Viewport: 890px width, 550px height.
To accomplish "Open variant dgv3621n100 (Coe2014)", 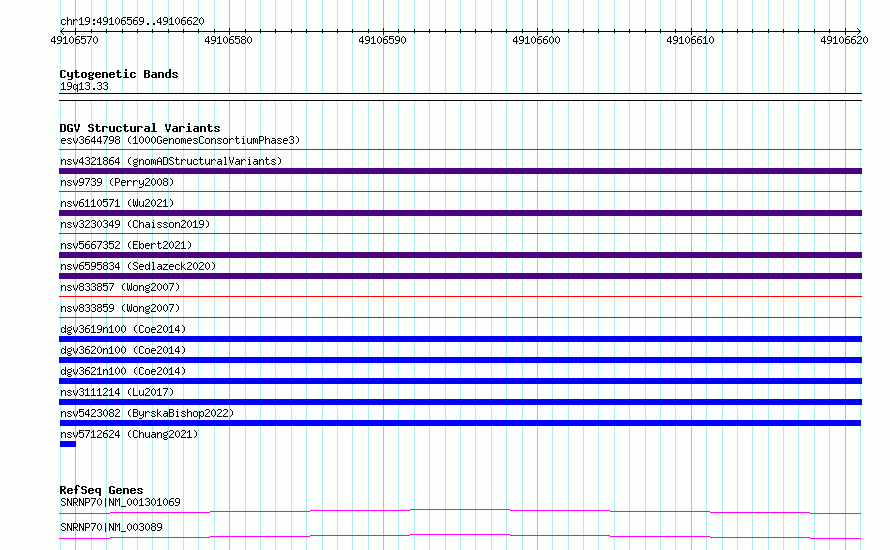I will tap(123, 371).
